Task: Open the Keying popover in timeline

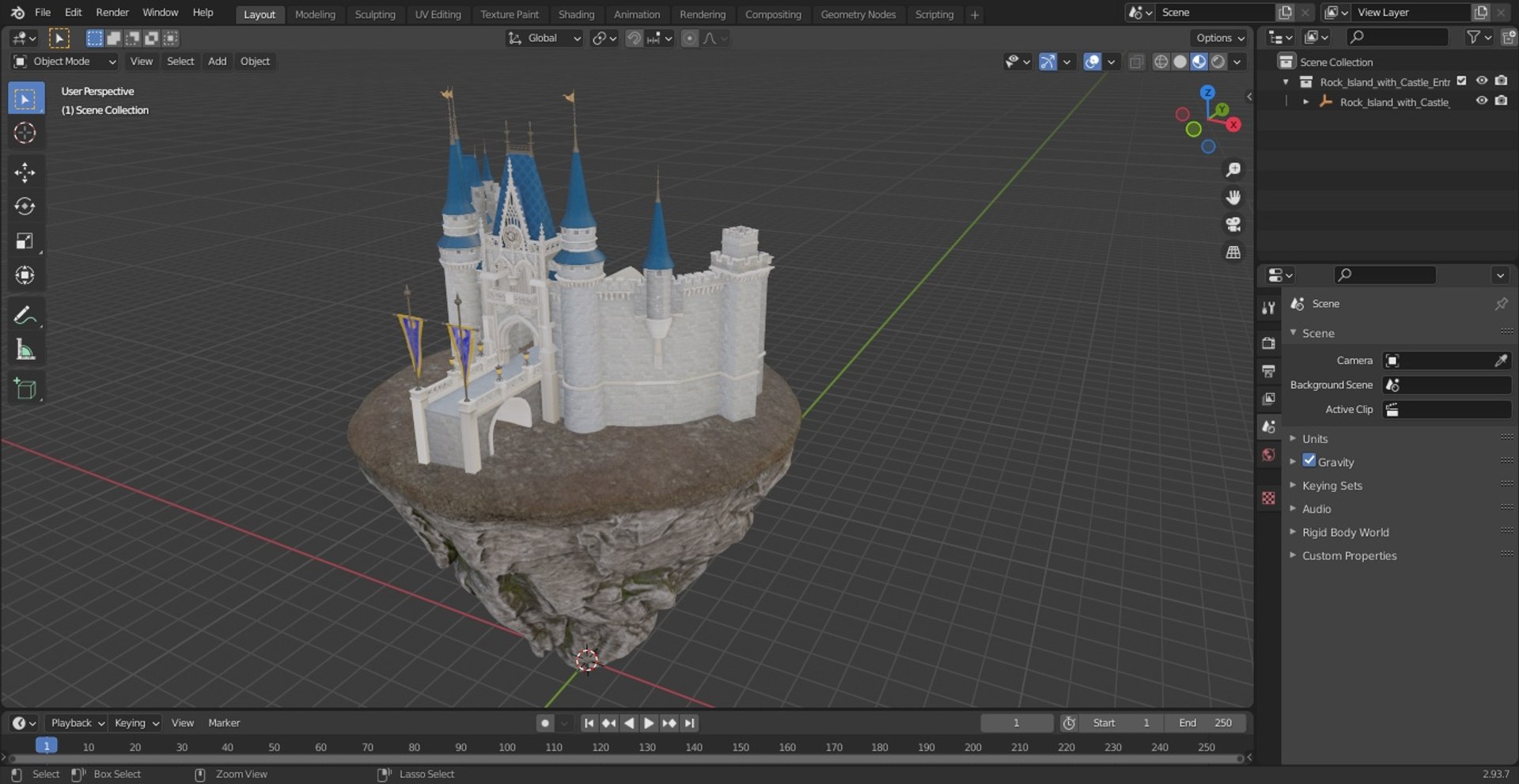Action: tap(136, 723)
